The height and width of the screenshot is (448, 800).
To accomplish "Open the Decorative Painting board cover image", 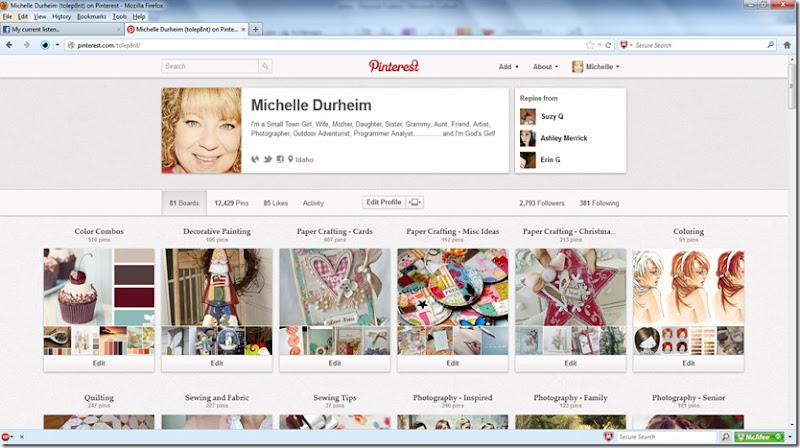I will point(217,287).
